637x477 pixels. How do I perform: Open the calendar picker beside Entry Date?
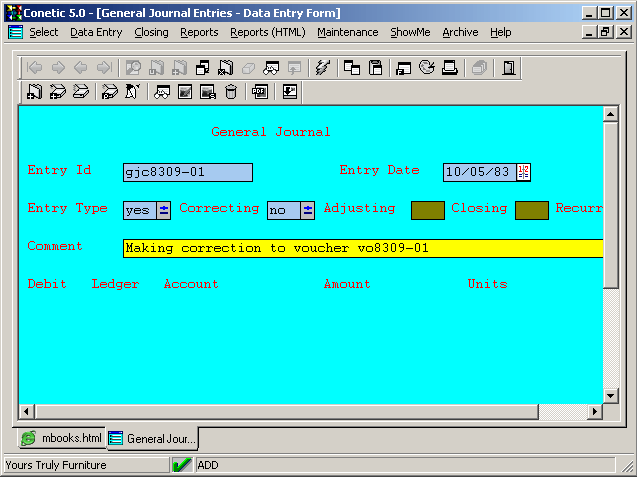(523, 172)
